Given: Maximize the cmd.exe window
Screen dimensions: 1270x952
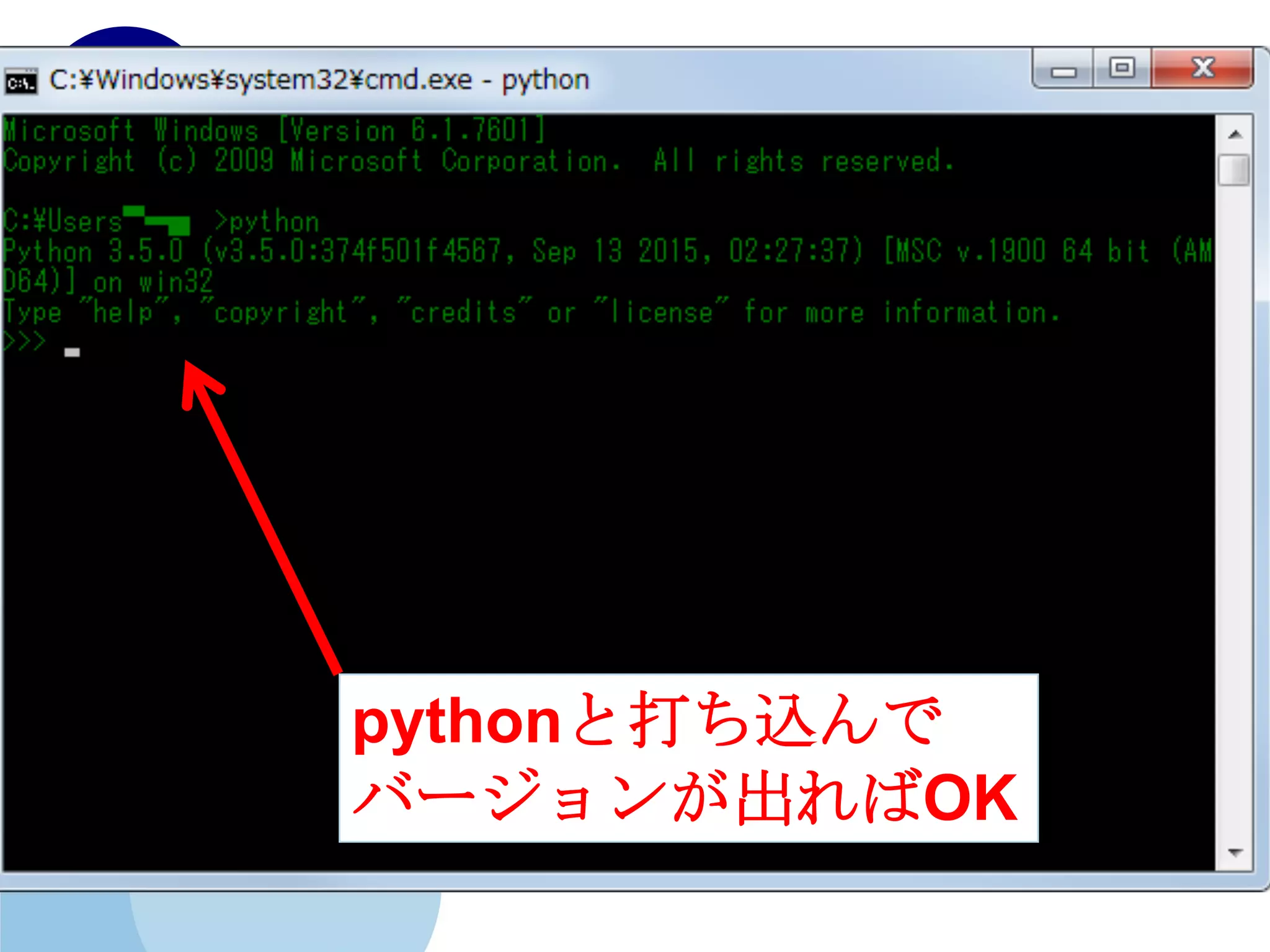Looking at the screenshot, I should pyautogui.click(x=1121, y=68).
